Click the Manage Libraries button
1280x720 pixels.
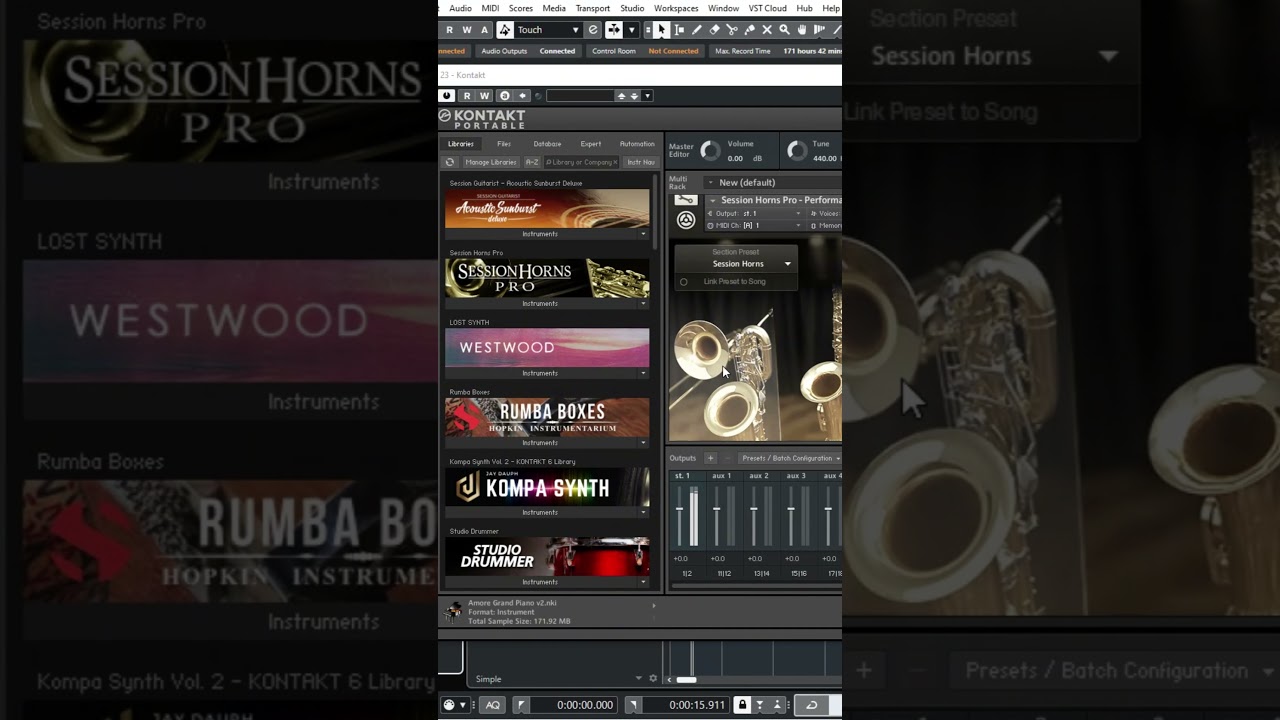tap(490, 162)
